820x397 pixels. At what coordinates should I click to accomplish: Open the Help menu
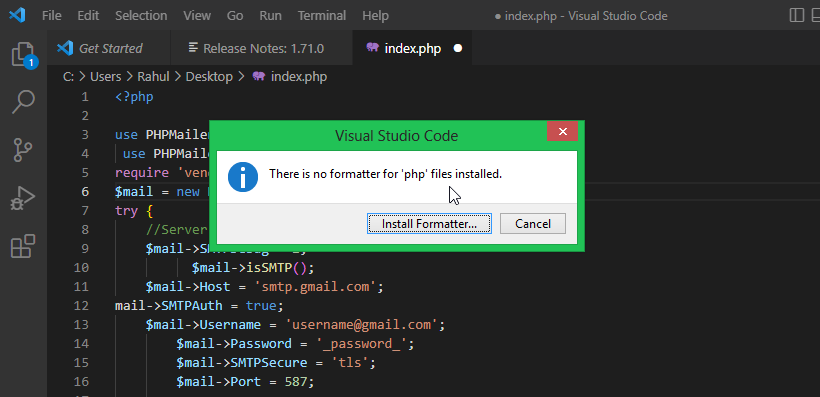pyautogui.click(x=375, y=16)
